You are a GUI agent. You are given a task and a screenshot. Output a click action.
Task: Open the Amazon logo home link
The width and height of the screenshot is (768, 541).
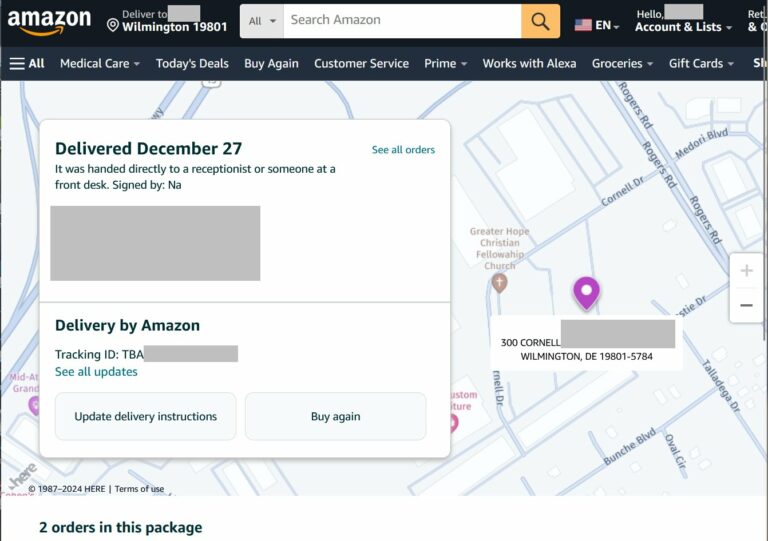point(49,22)
